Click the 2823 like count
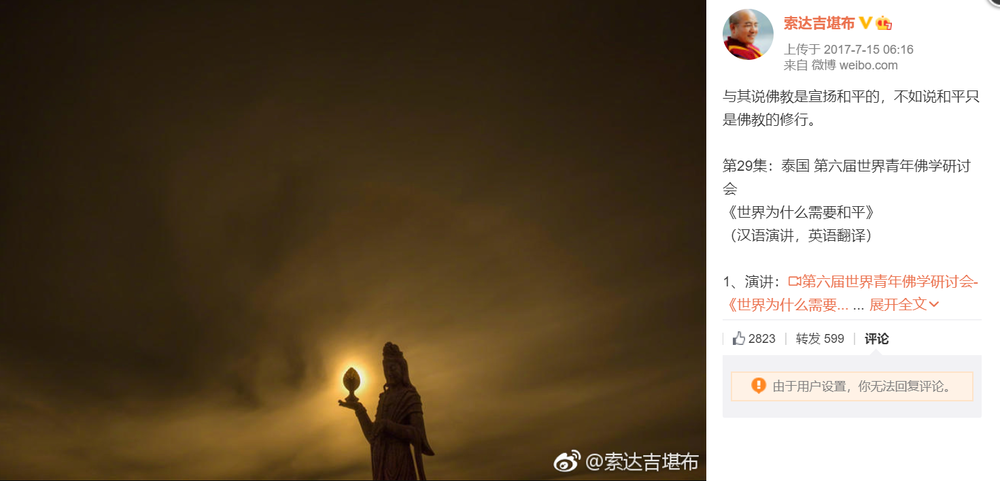Image resolution: width=1000 pixels, height=481 pixels. [x=761, y=338]
